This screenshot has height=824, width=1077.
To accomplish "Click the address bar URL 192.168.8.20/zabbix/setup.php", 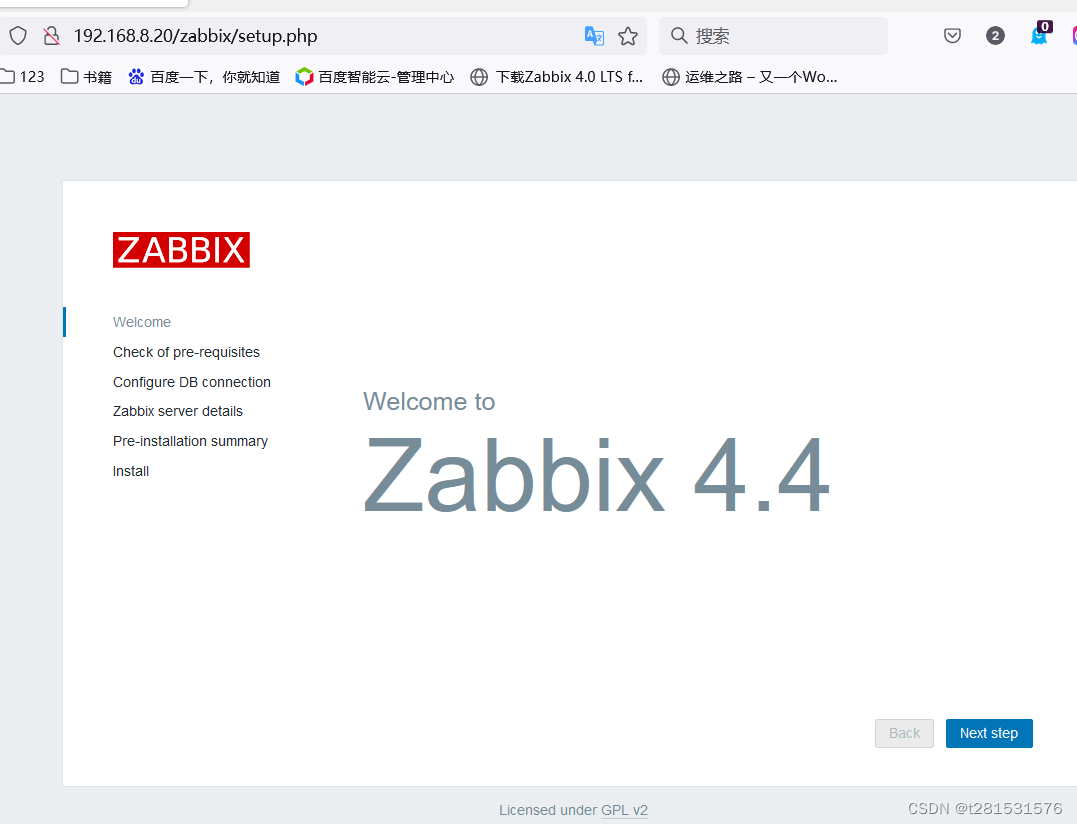I will [195, 36].
